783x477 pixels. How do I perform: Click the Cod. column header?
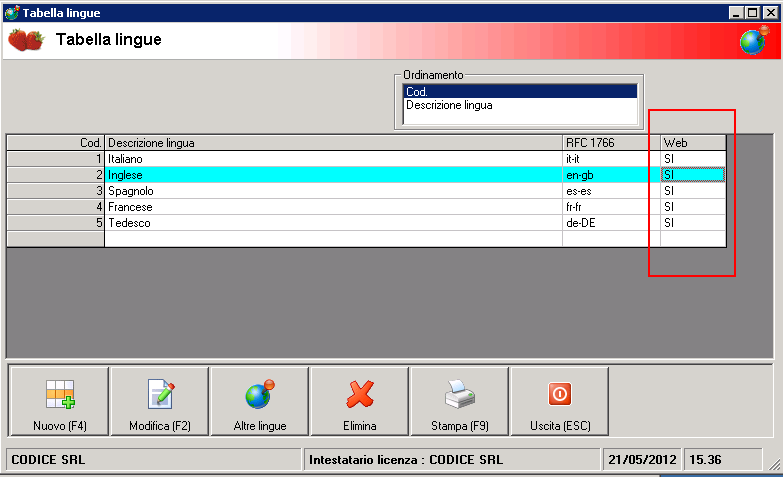point(55,143)
